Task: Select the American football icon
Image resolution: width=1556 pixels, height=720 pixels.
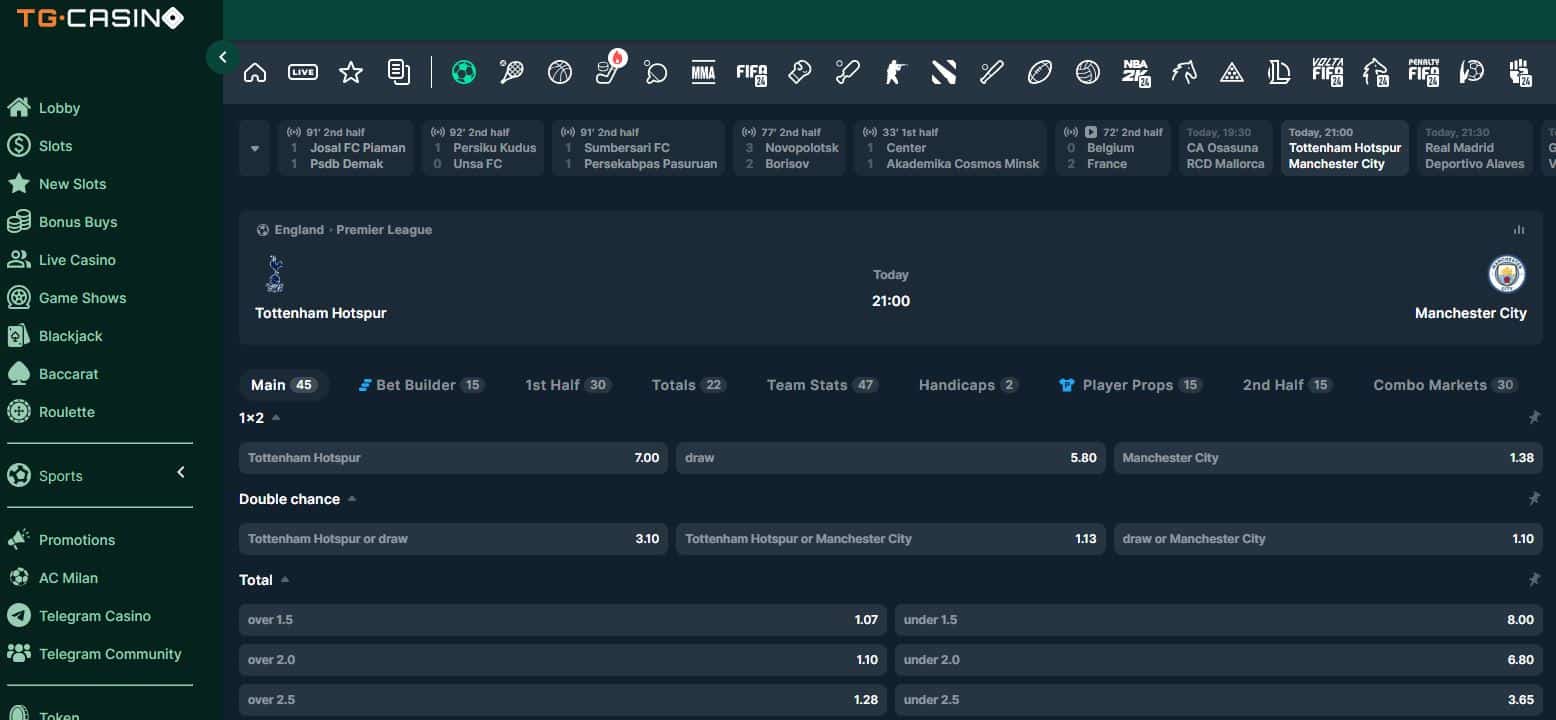Action: (1040, 72)
